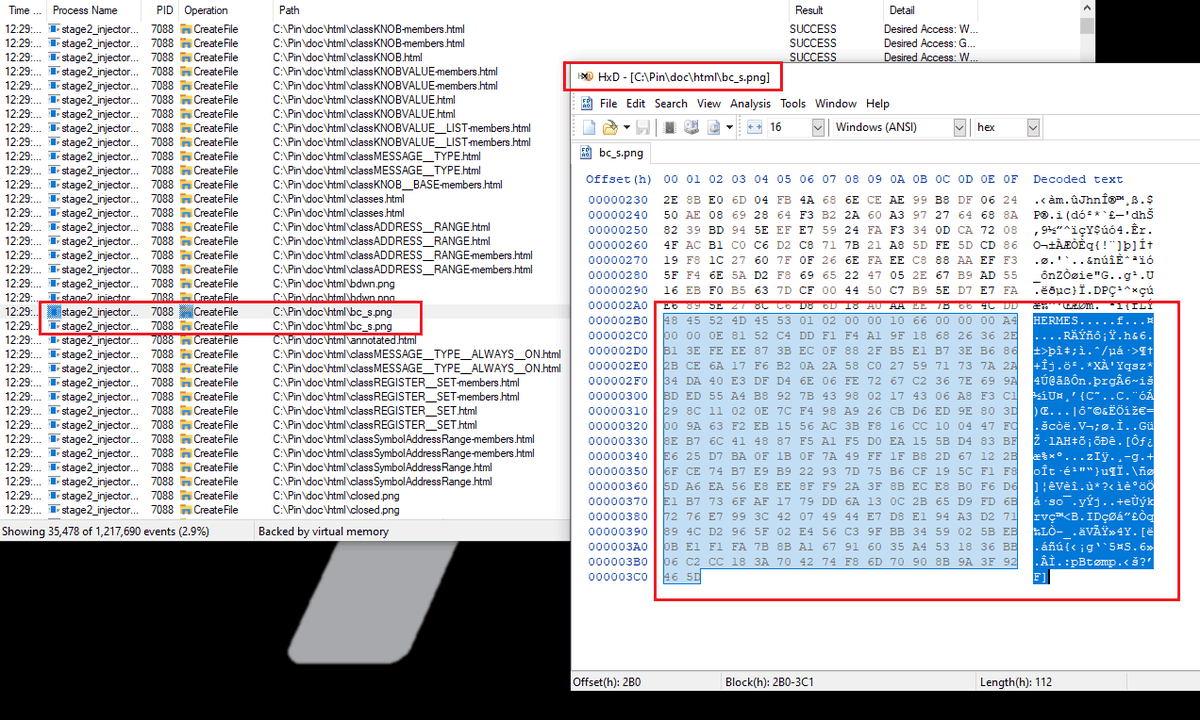Click the Decoded text column header

pos(1078,179)
